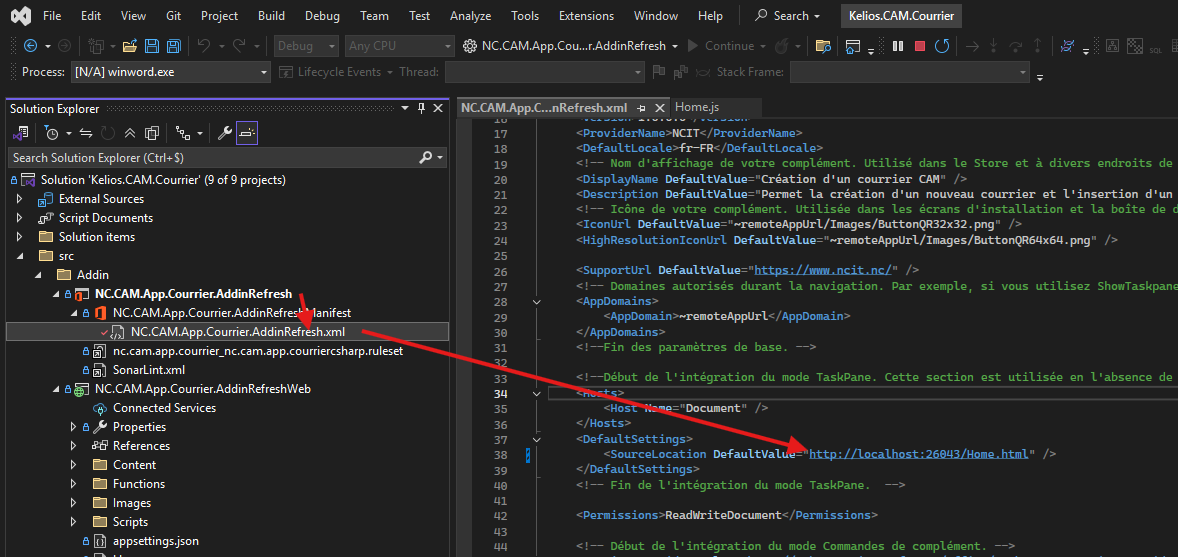This screenshot has width=1178, height=557.
Task: Select appsettings.json in Solution Explorer
Action: tap(155, 541)
